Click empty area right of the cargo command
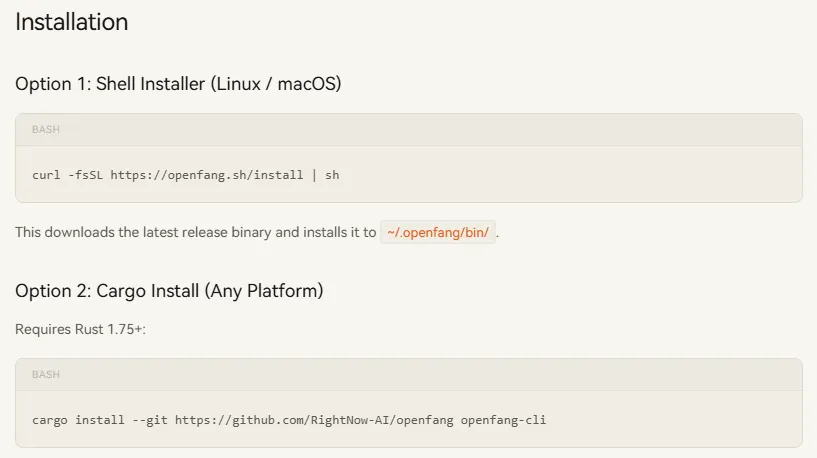This screenshot has width=817, height=458. tap(672, 420)
